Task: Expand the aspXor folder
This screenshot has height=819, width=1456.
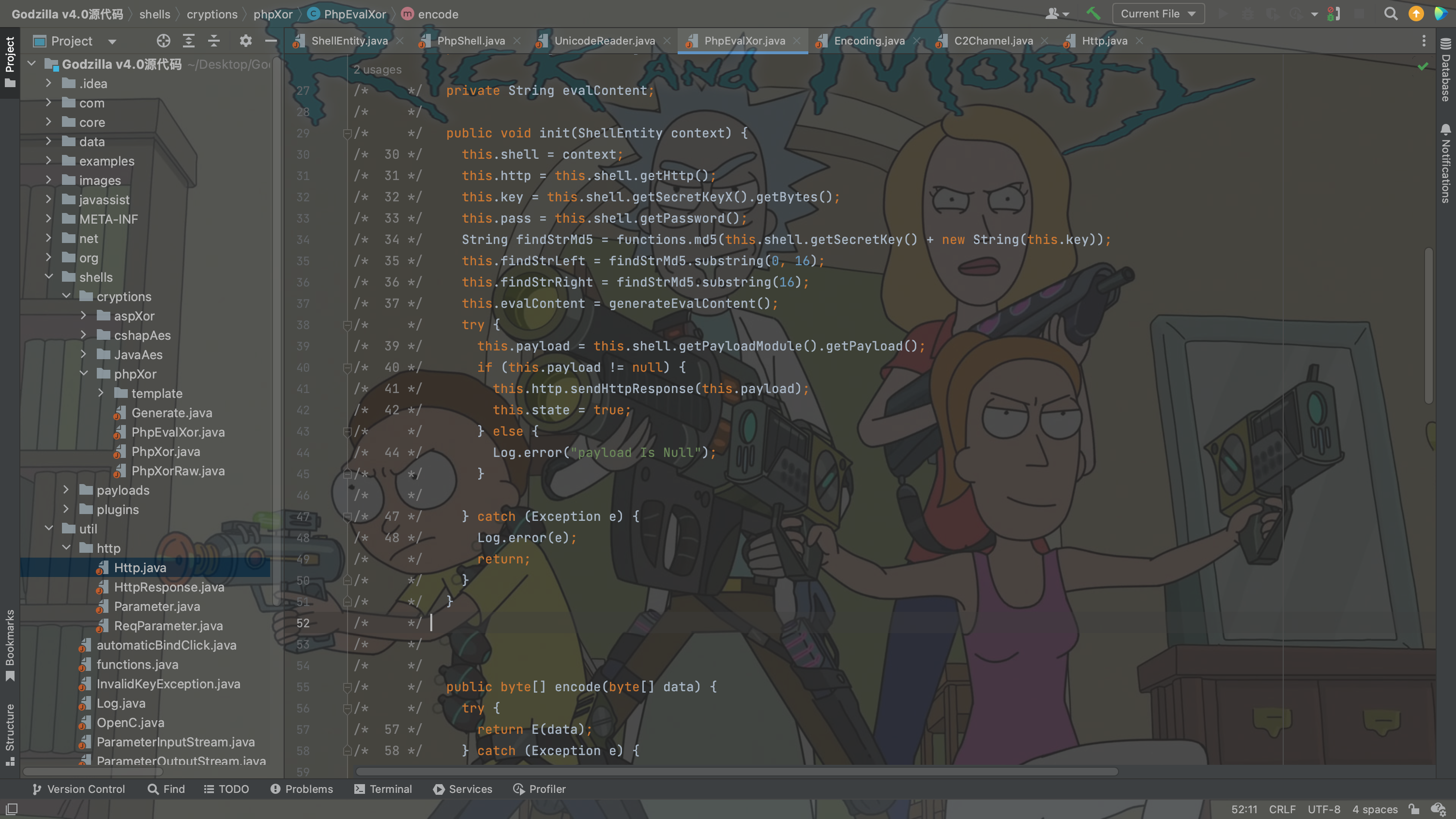Action: click(84, 315)
